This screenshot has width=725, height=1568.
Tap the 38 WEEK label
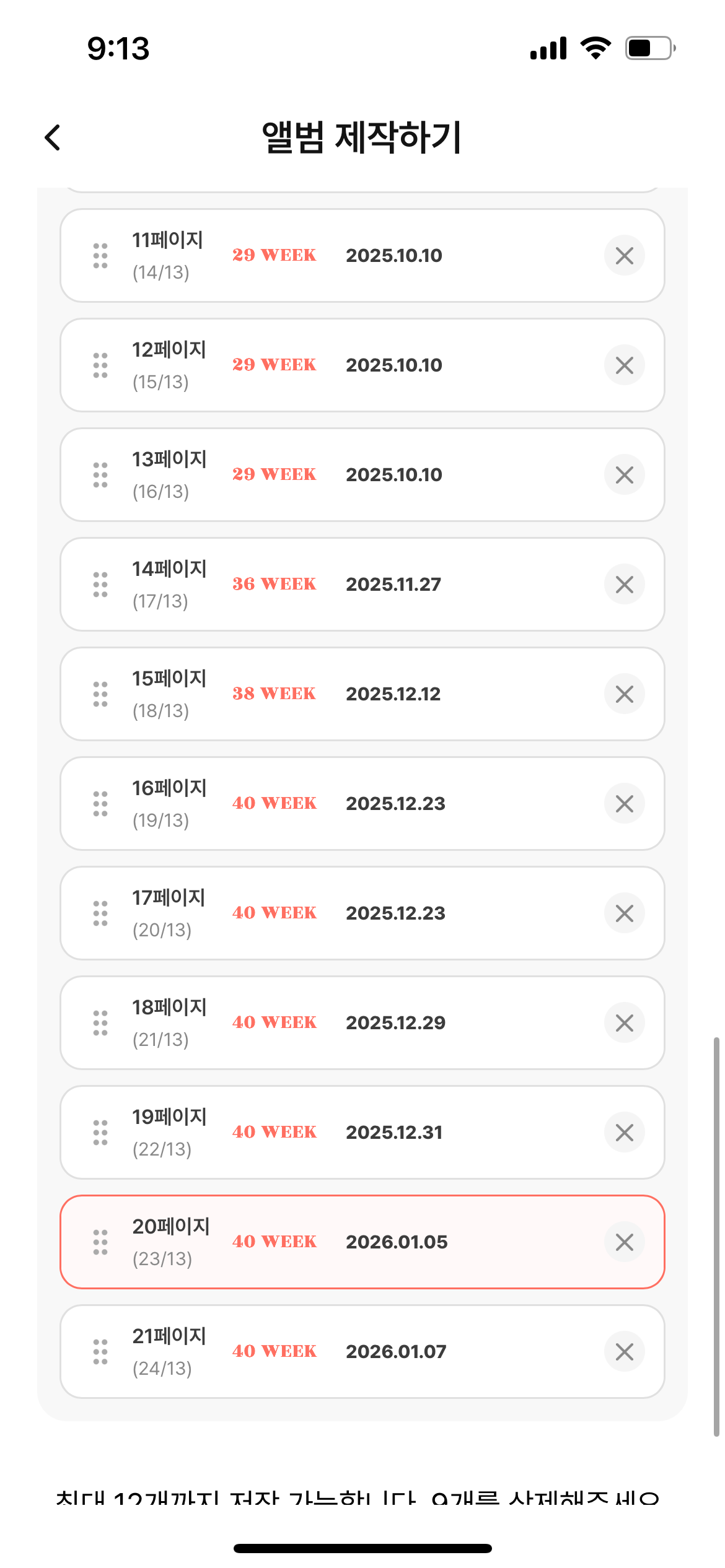pos(274,694)
